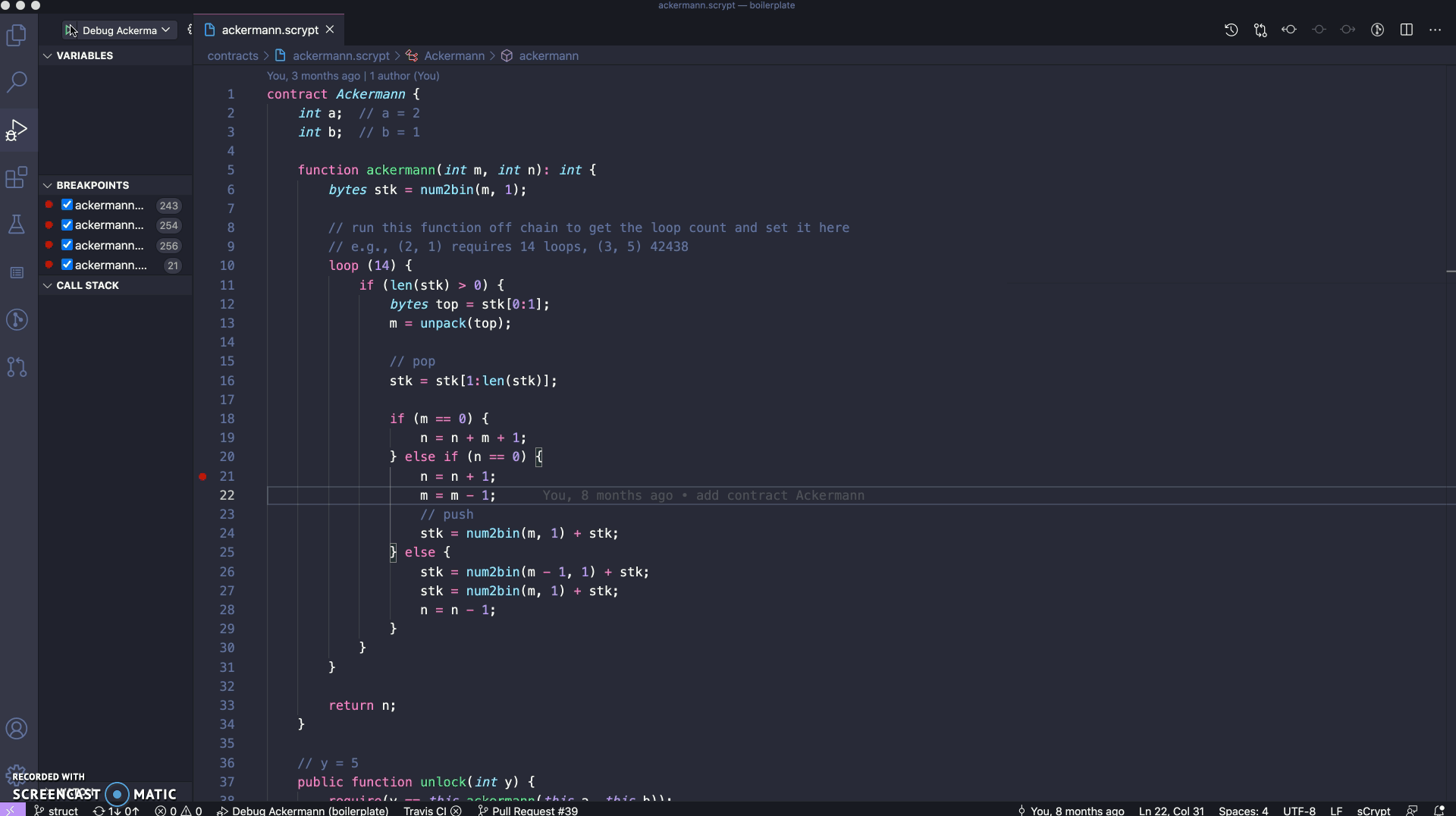The height and width of the screenshot is (816, 1456).
Task: Open Debug Ackermann (boilerplate) in status bar
Action: point(303,811)
